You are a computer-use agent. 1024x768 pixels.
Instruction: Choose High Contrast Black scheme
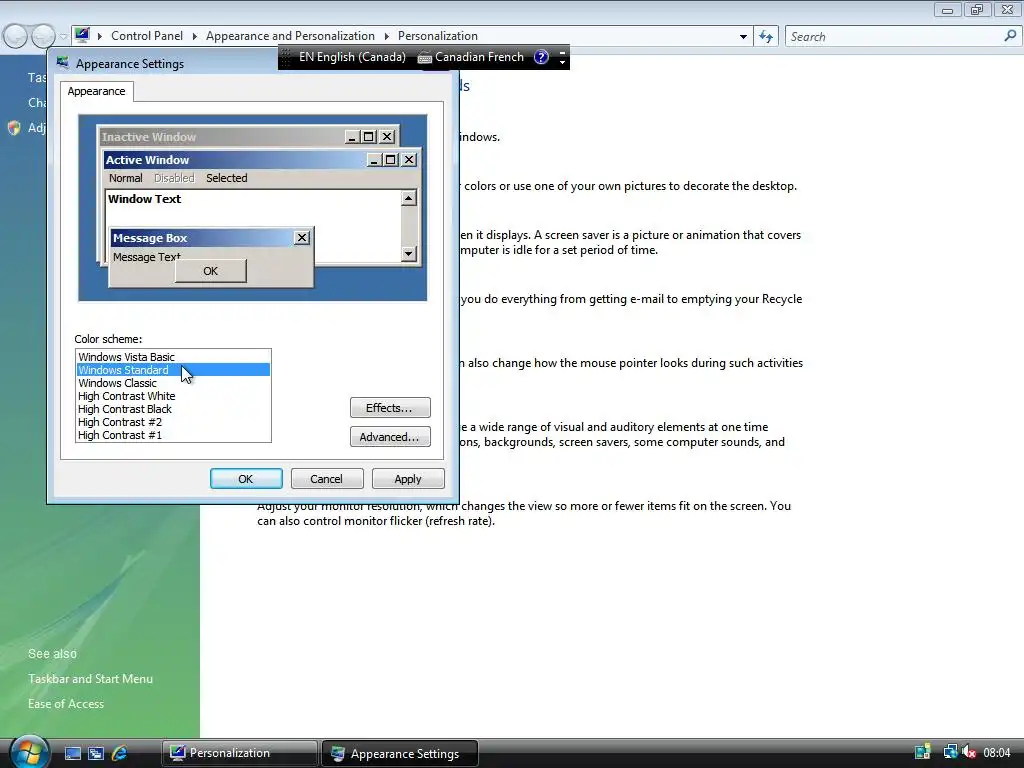point(173,409)
